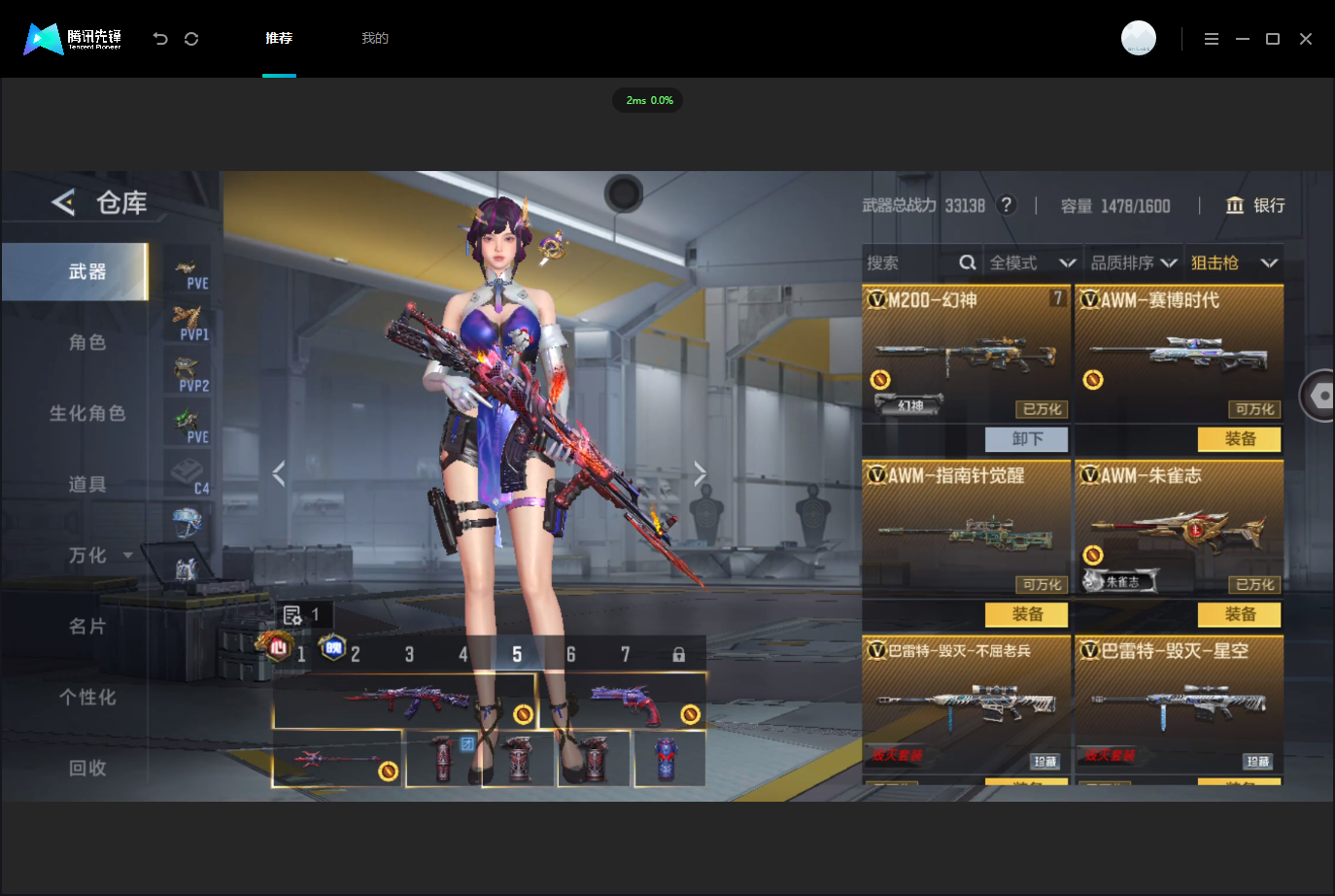1335x896 pixels.
Task: Click the gold 万化 badge on AWM-赛博时代
Action: (1093, 379)
